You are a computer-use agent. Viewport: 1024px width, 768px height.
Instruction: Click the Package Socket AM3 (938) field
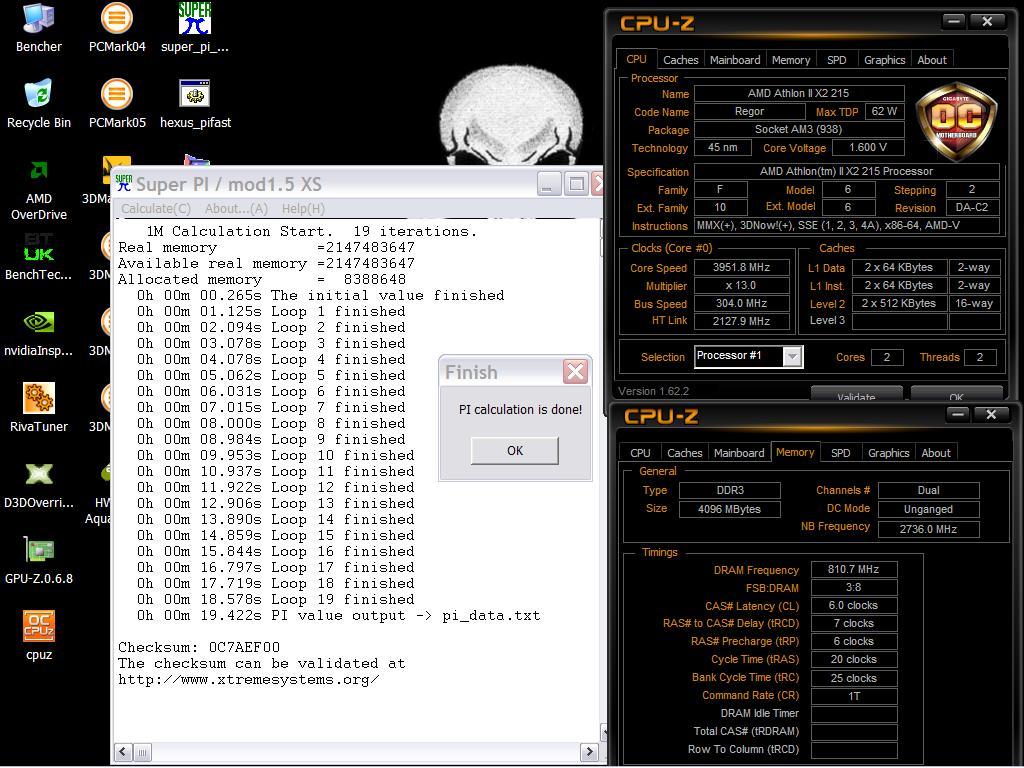point(799,129)
